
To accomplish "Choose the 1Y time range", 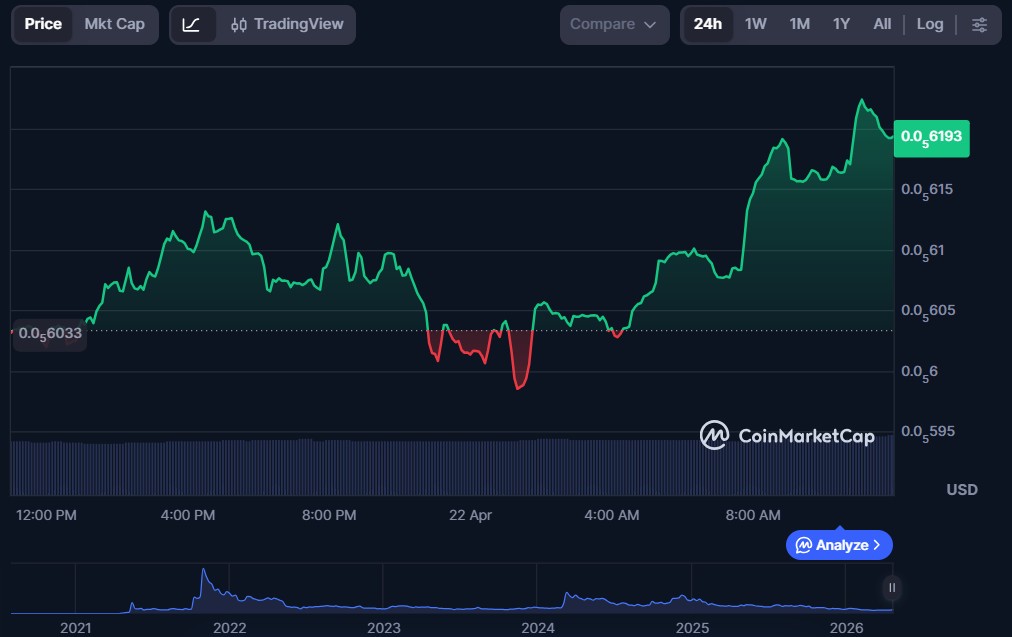I will (841, 24).
